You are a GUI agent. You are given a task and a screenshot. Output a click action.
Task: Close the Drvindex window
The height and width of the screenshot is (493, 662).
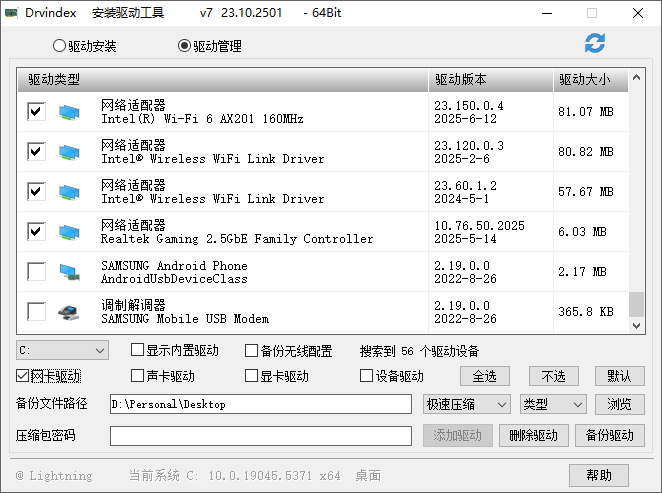638,13
